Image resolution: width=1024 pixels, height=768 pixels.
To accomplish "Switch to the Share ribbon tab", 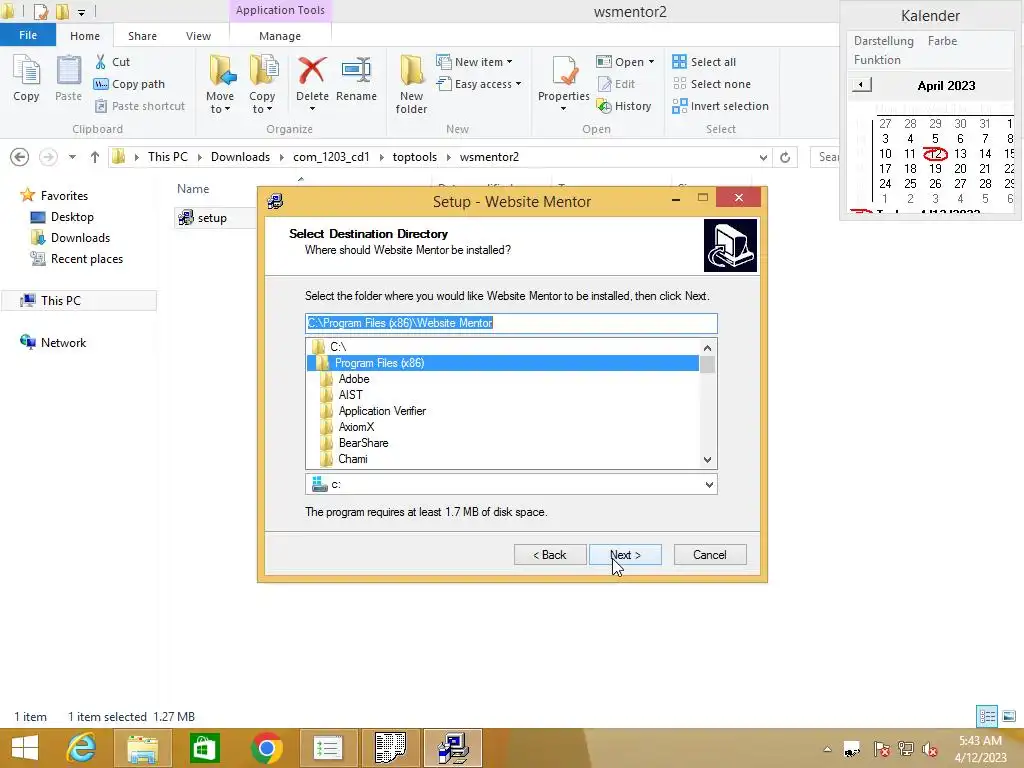I will 142,36.
